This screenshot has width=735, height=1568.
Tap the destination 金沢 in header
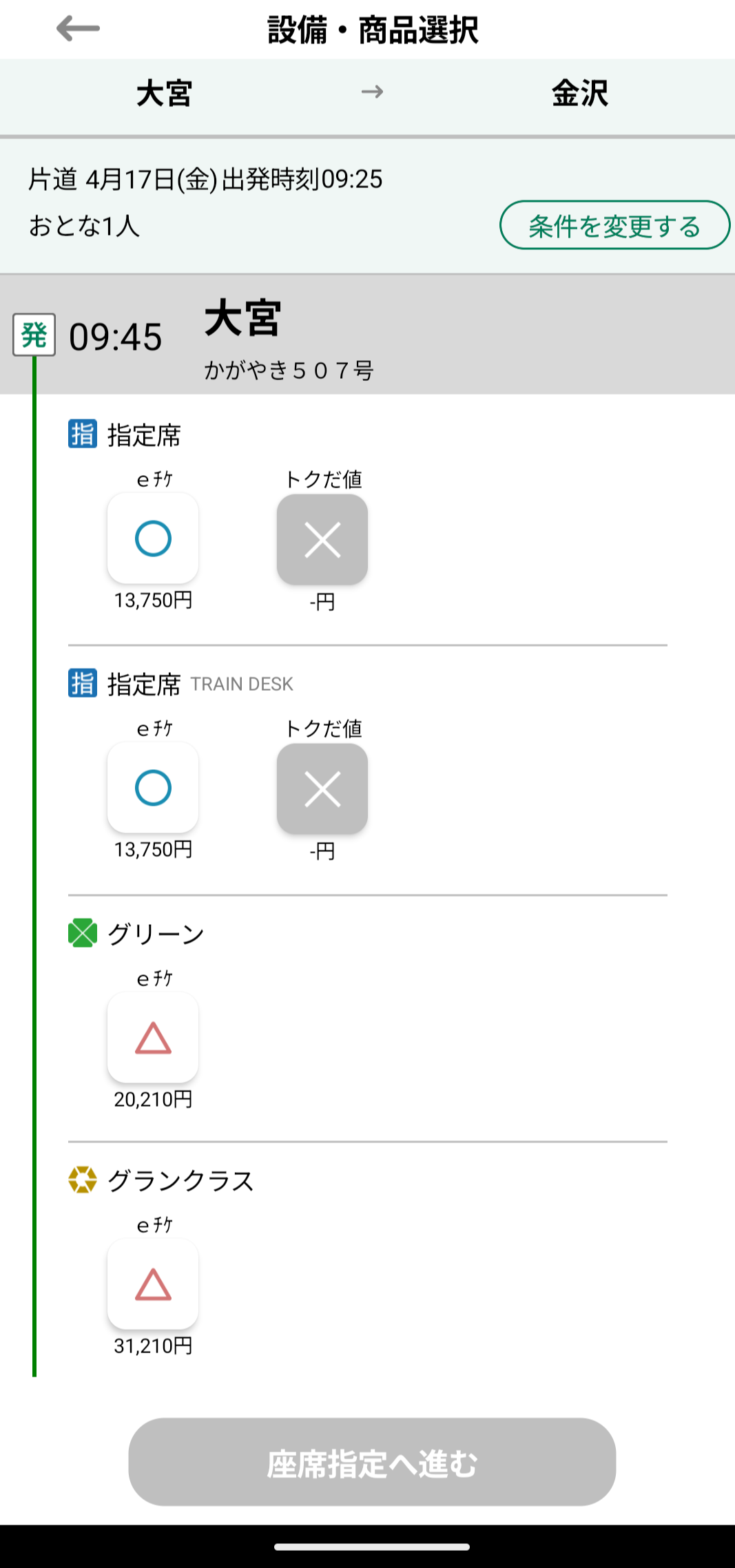(x=580, y=93)
